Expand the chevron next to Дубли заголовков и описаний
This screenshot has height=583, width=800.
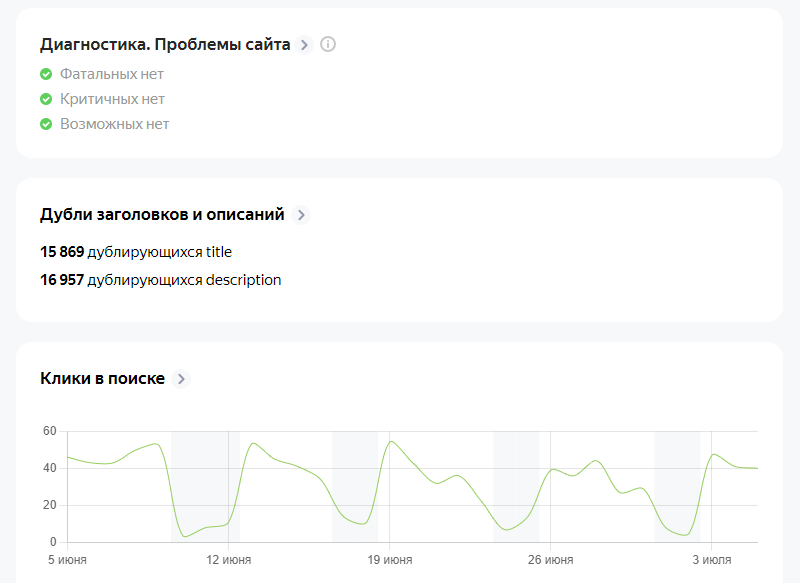pos(302,215)
